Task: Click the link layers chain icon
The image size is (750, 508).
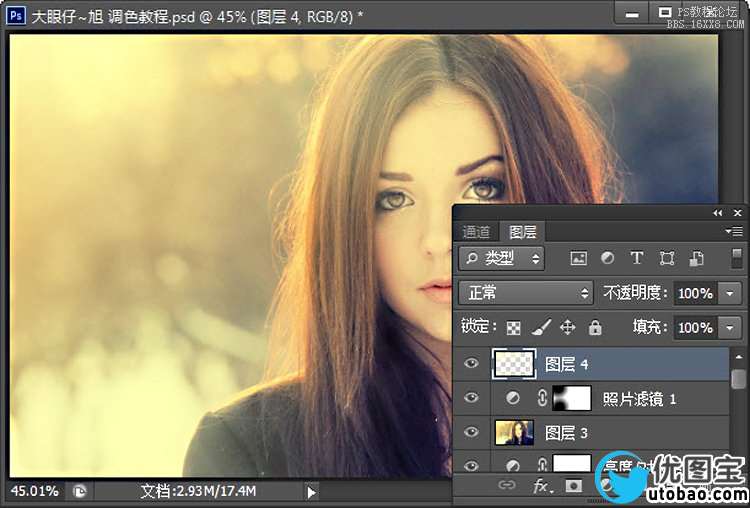Action: [507, 486]
